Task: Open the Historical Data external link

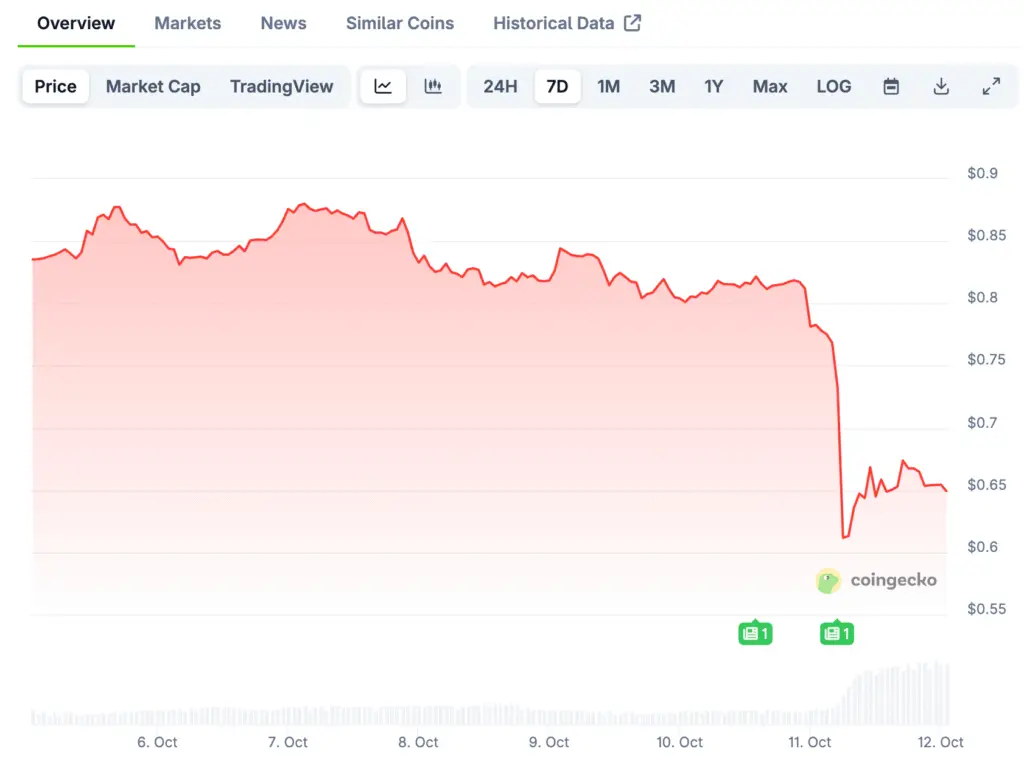Action: pyautogui.click(x=566, y=23)
